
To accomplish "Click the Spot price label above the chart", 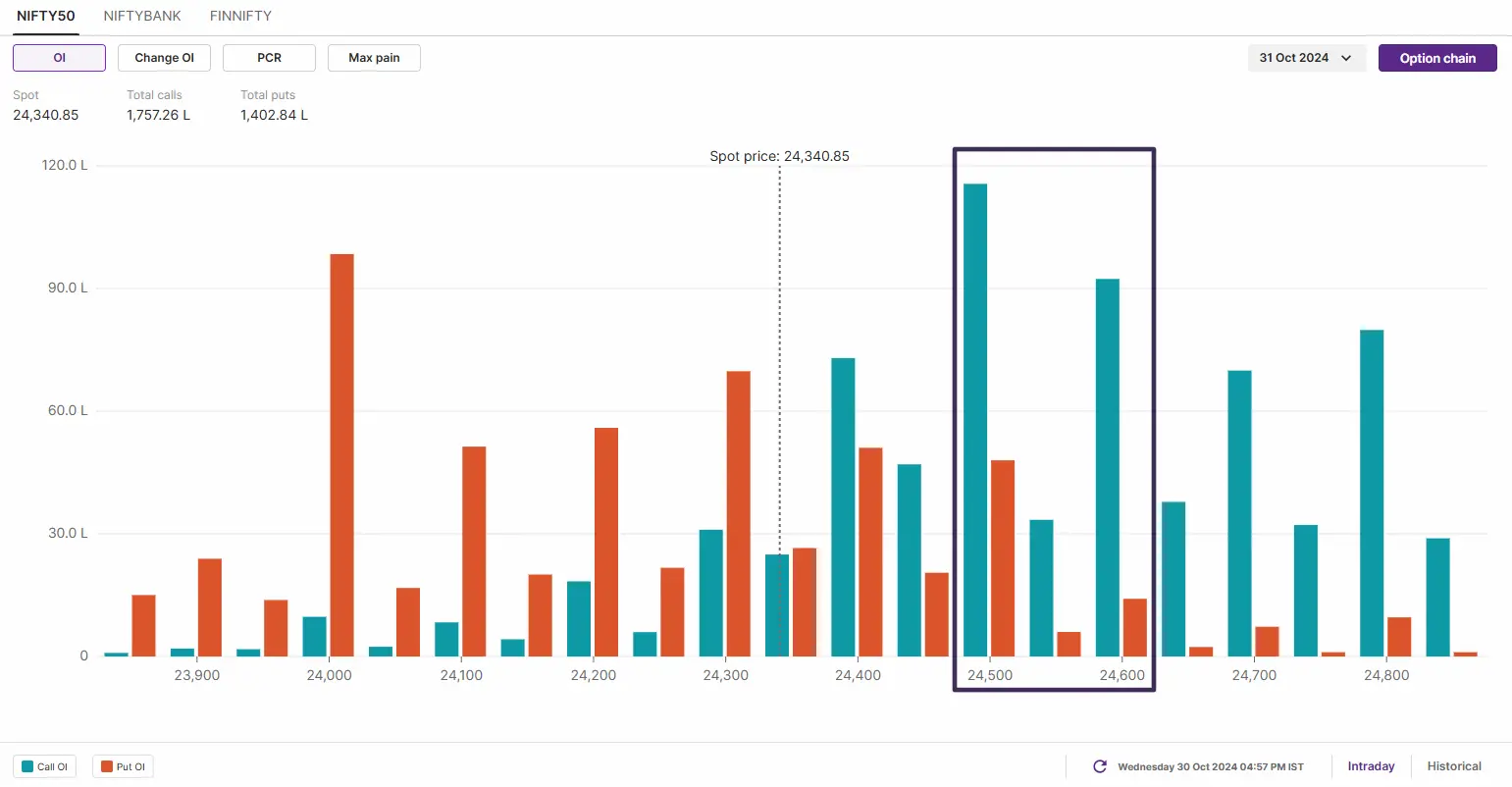I will coord(780,156).
